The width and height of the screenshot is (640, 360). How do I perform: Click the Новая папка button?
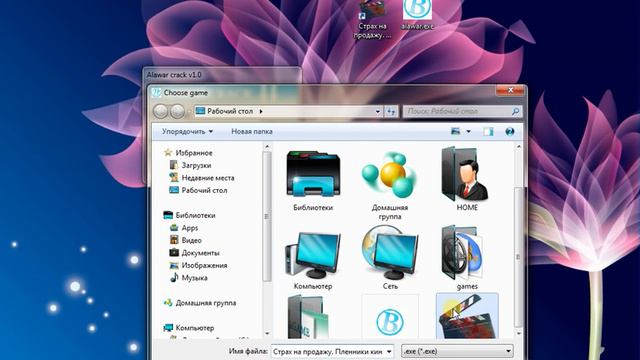pos(252,131)
